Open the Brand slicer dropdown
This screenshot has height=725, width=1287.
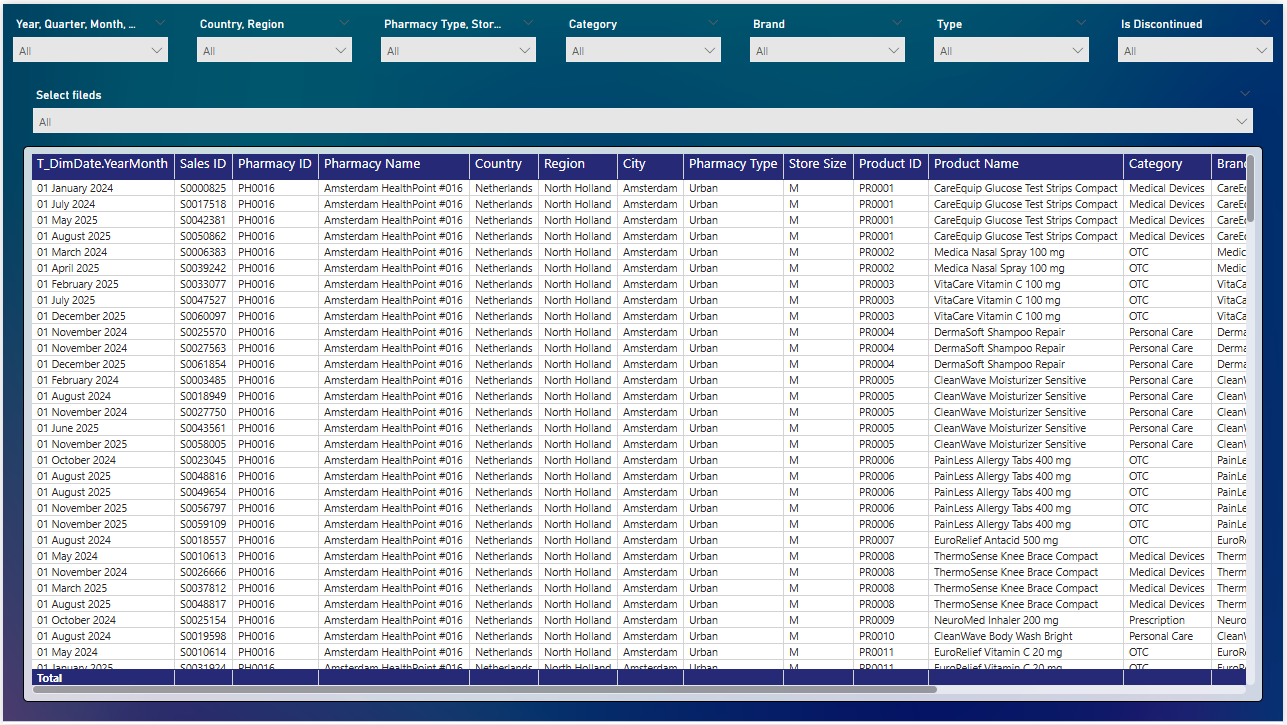coord(827,50)
